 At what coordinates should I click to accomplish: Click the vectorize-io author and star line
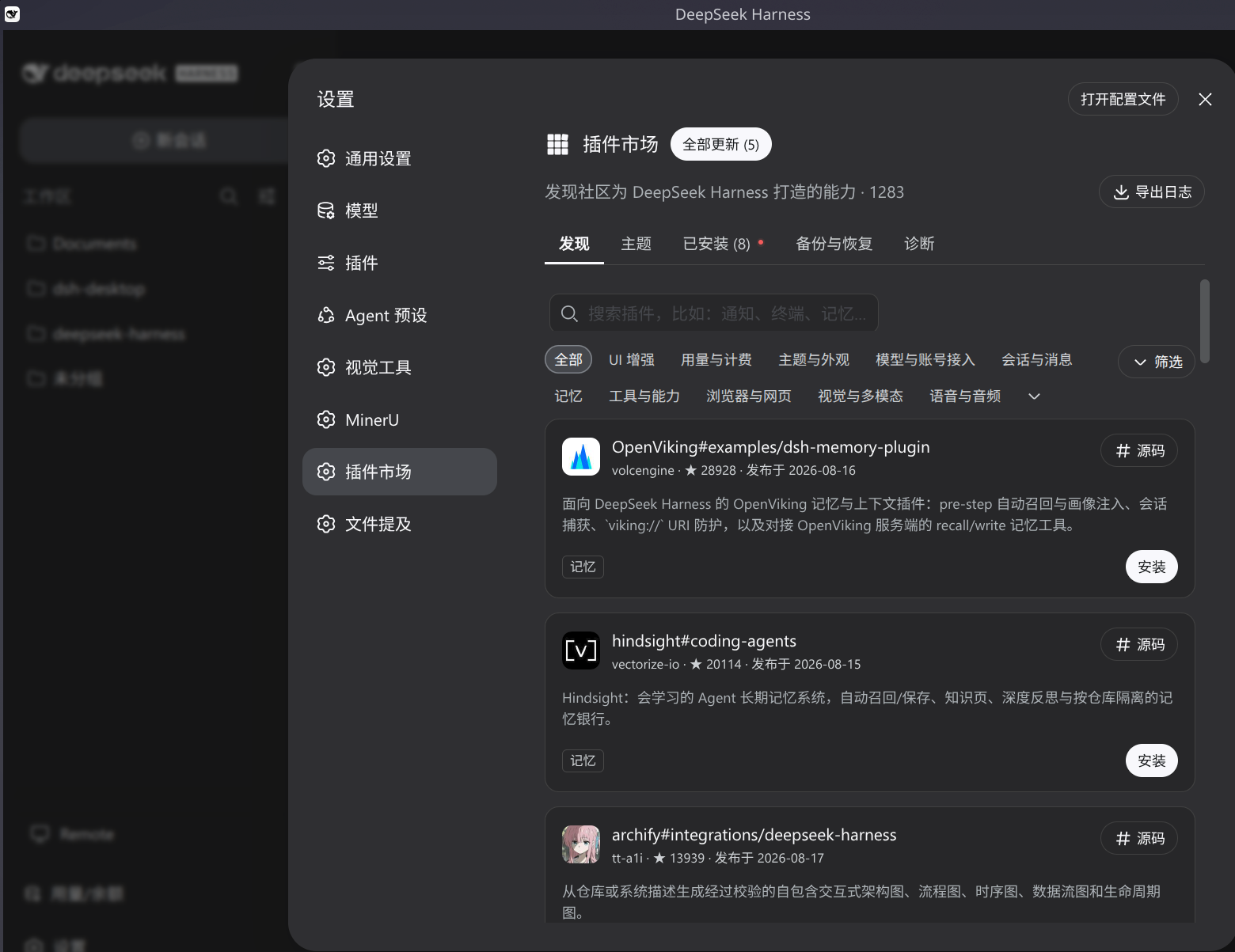tap(736, 664)
